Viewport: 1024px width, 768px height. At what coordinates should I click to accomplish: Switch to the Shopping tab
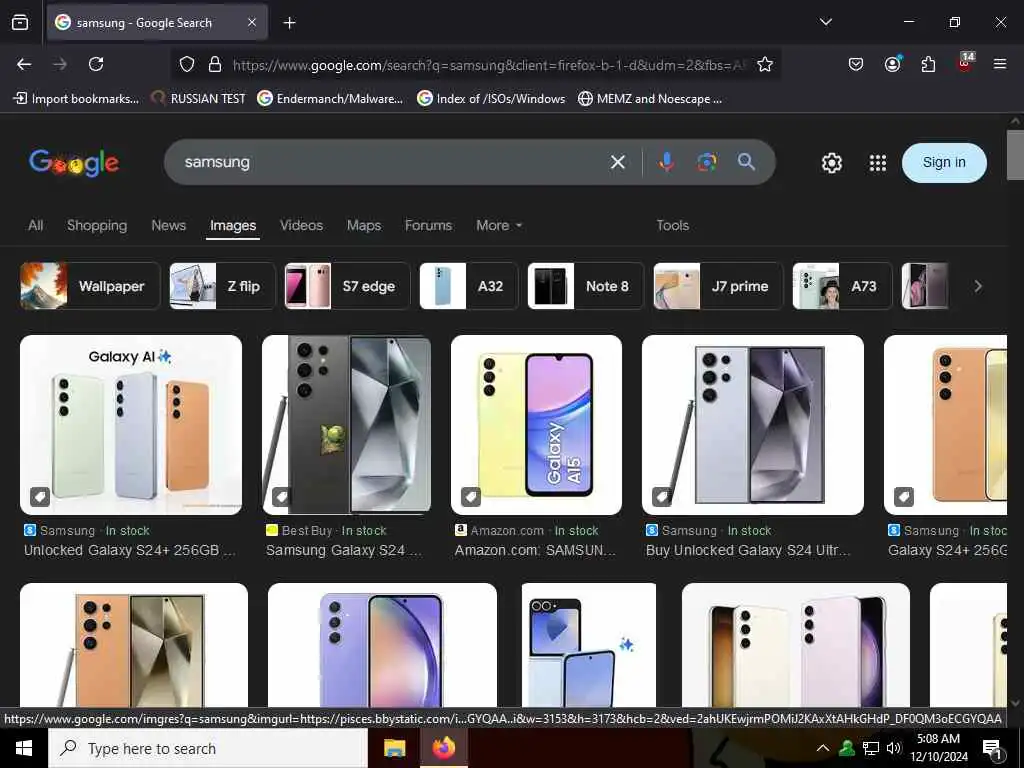pyautogui.click(x=97, y=225)
